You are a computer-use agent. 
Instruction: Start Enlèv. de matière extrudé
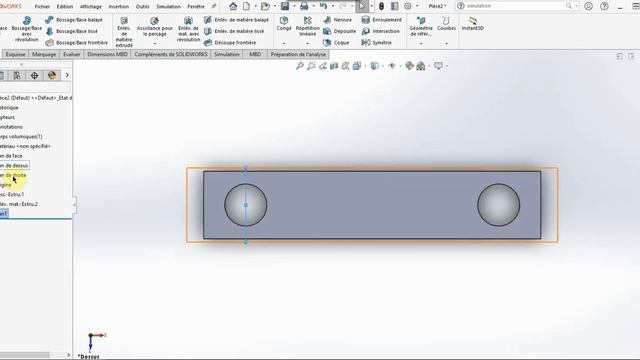(124, 32)
